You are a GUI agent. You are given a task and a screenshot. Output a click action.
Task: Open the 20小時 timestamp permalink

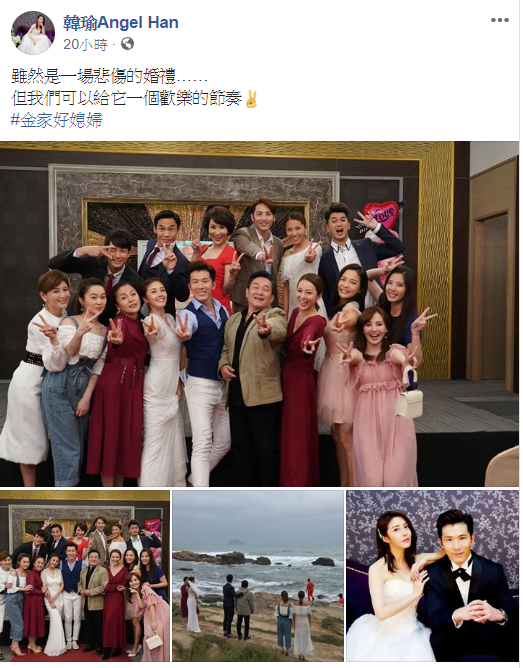tap(85, 44)
